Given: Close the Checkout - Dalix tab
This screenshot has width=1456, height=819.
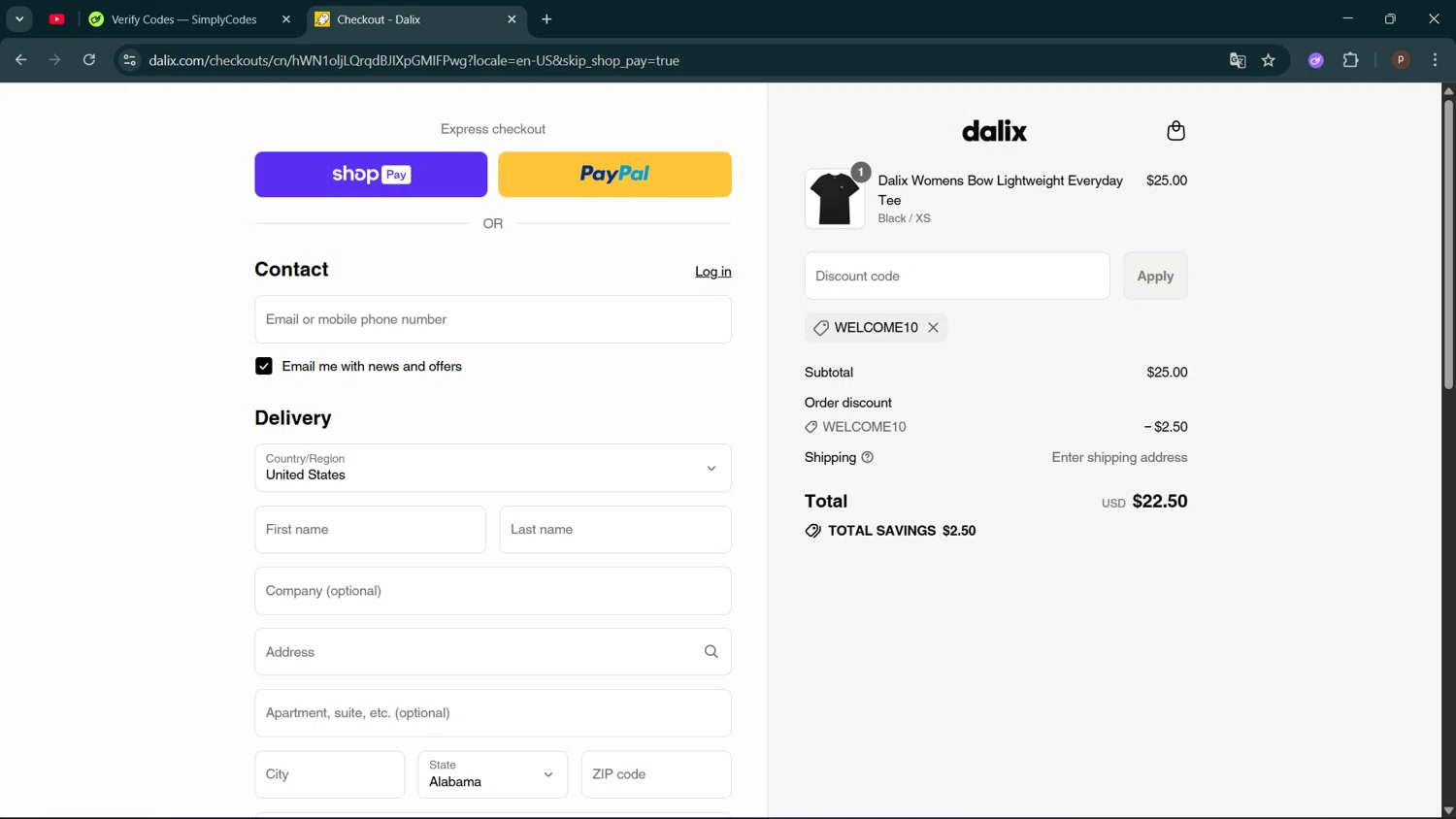Looking at the screenshot, I should 512,19.
